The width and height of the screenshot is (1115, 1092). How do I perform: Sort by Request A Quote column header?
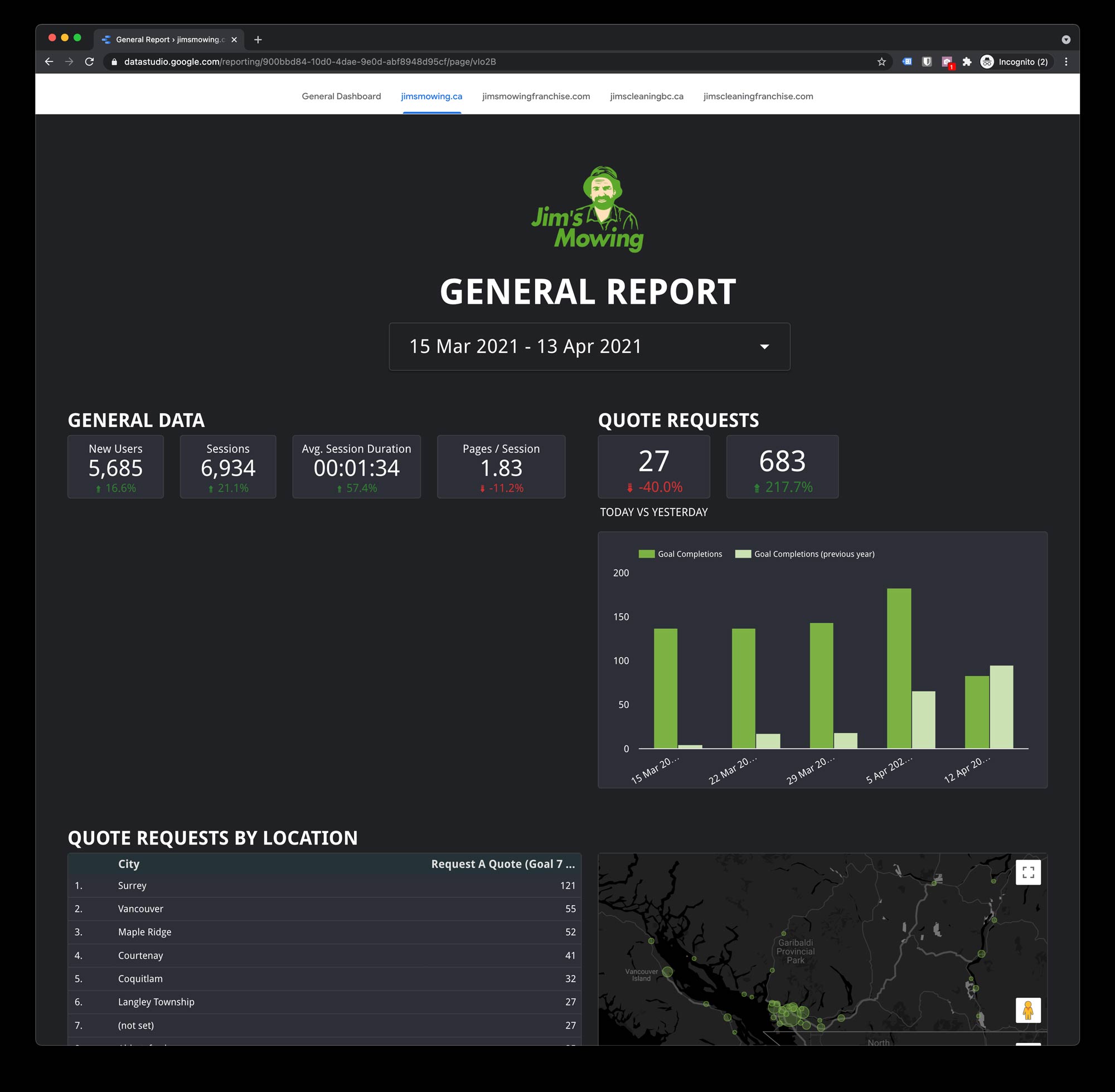point(502,865)
